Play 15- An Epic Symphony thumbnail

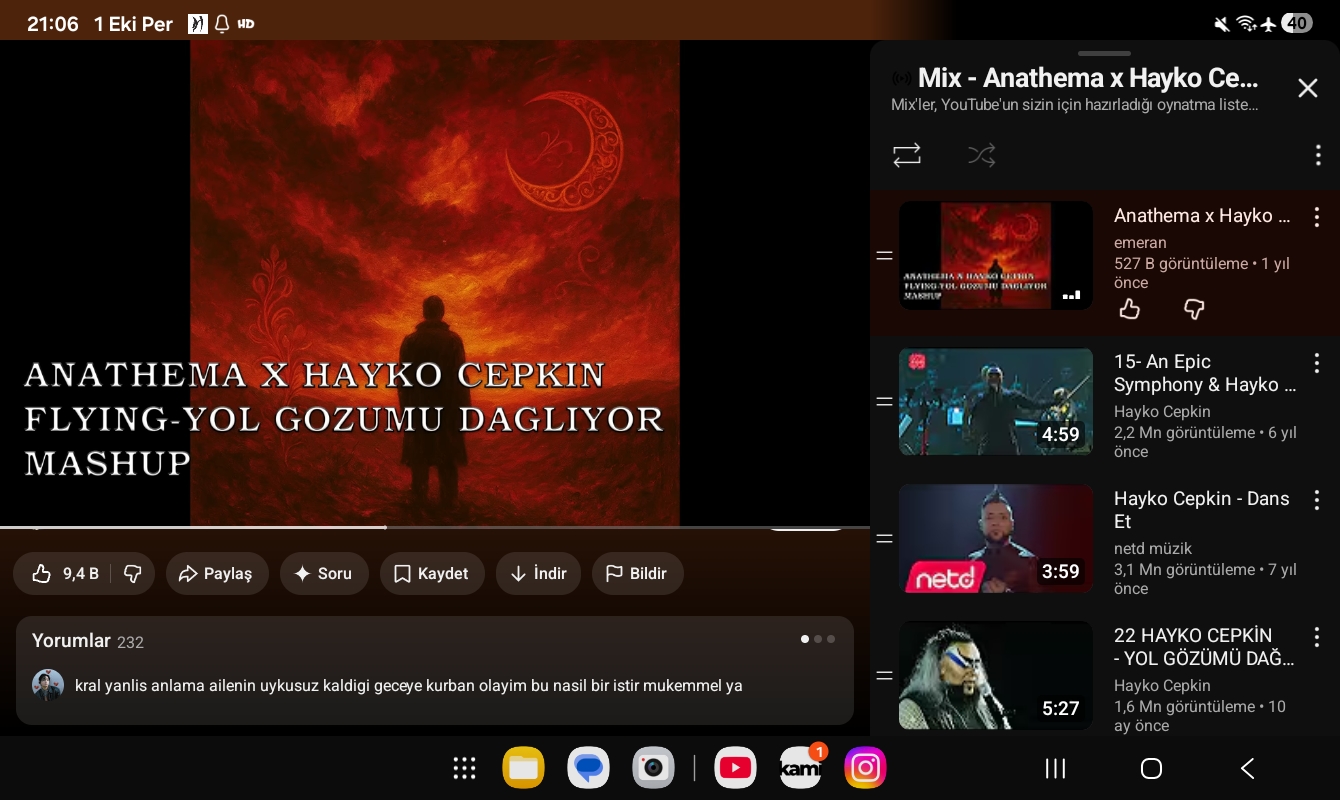[996, 402]
